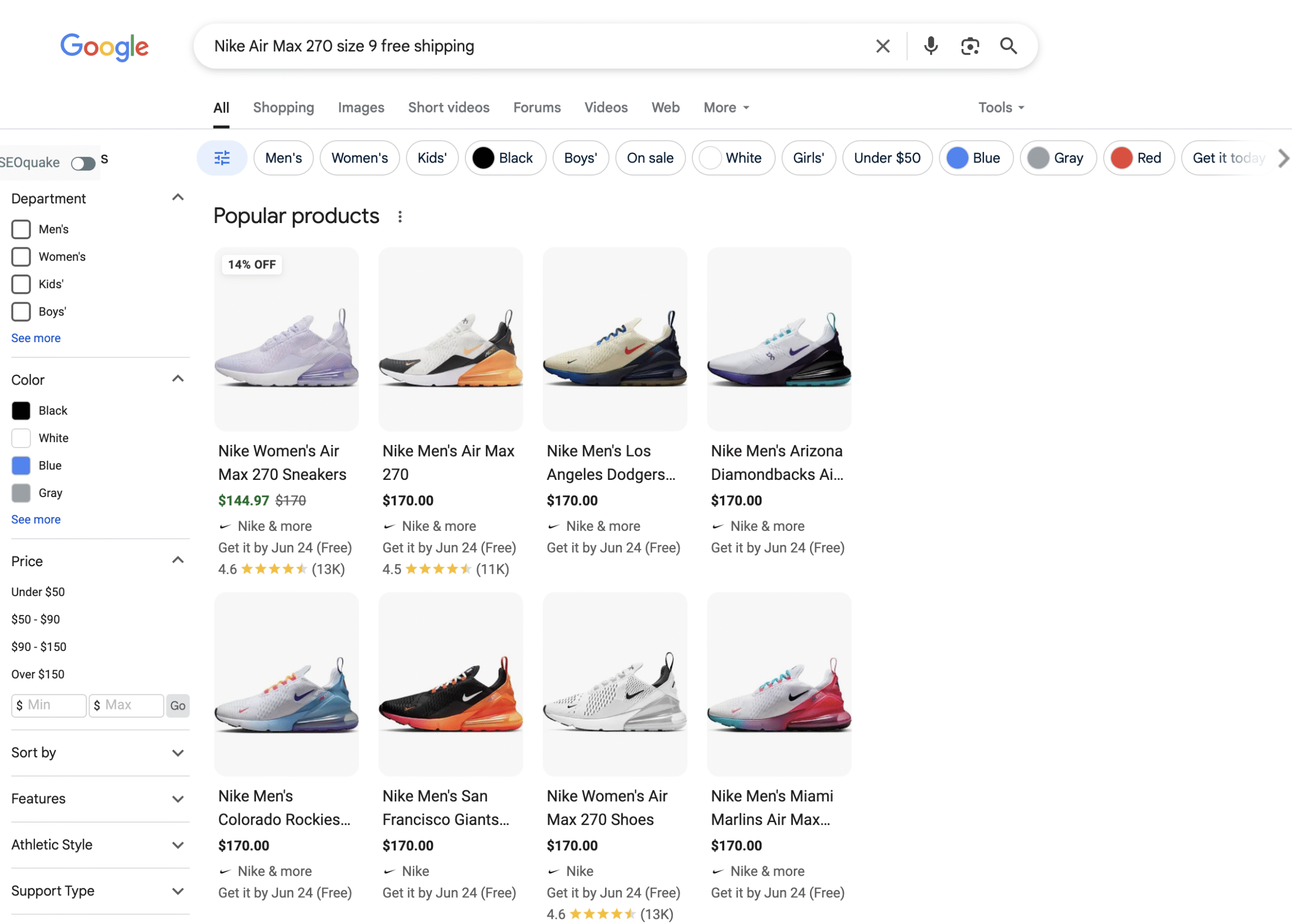Open the three-dot menu next to Popular products
The height and width of the screenshot is (924, 1292).
point(400,216)
